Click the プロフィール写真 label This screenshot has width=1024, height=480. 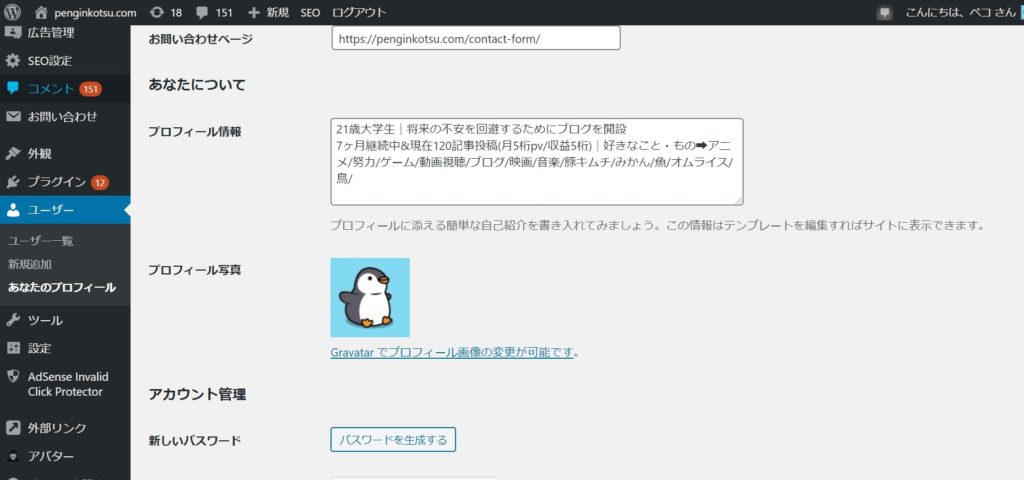tap(195, 270)
